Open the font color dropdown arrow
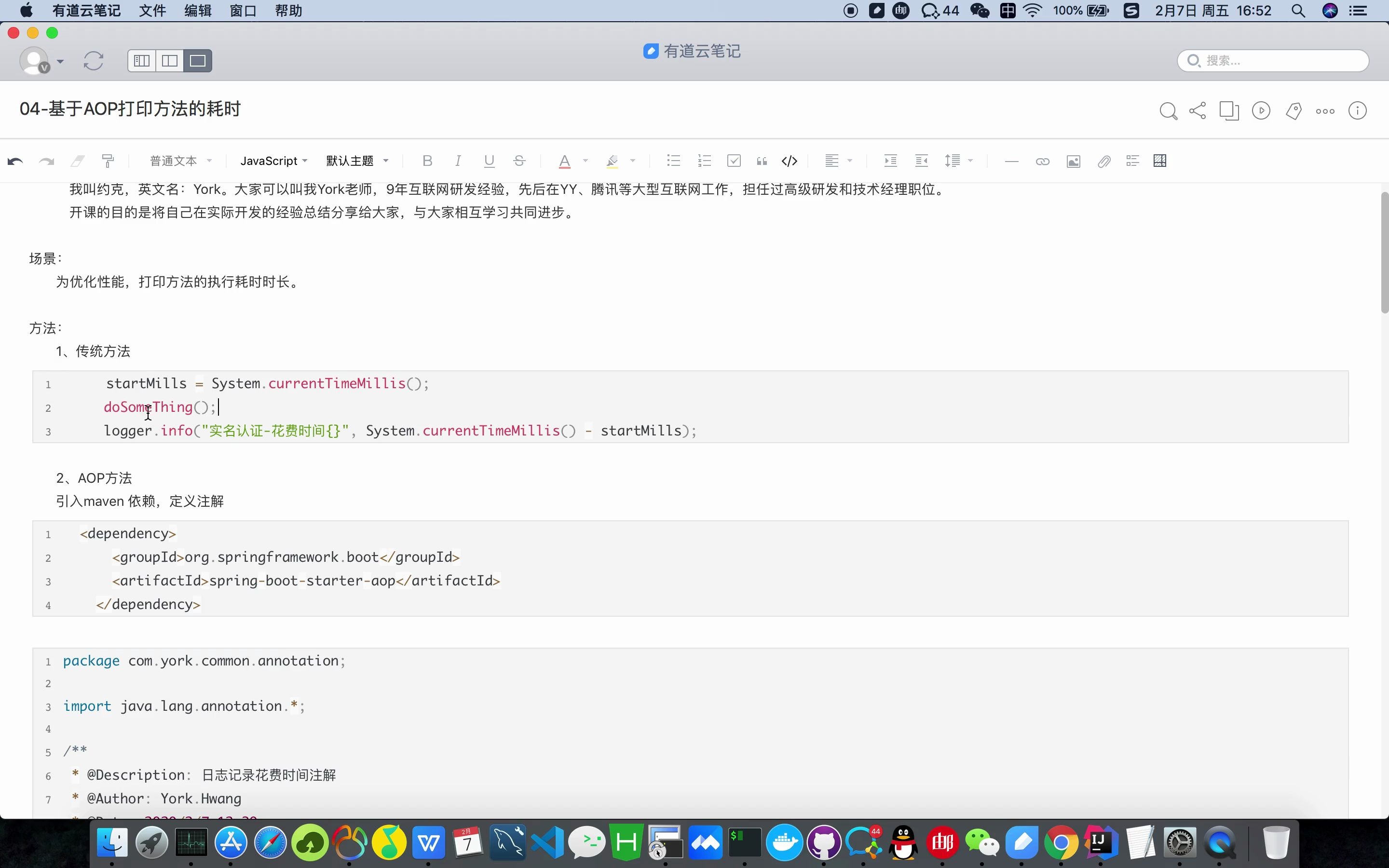Viewport: 1389px width, 868px height. point(586,162)
